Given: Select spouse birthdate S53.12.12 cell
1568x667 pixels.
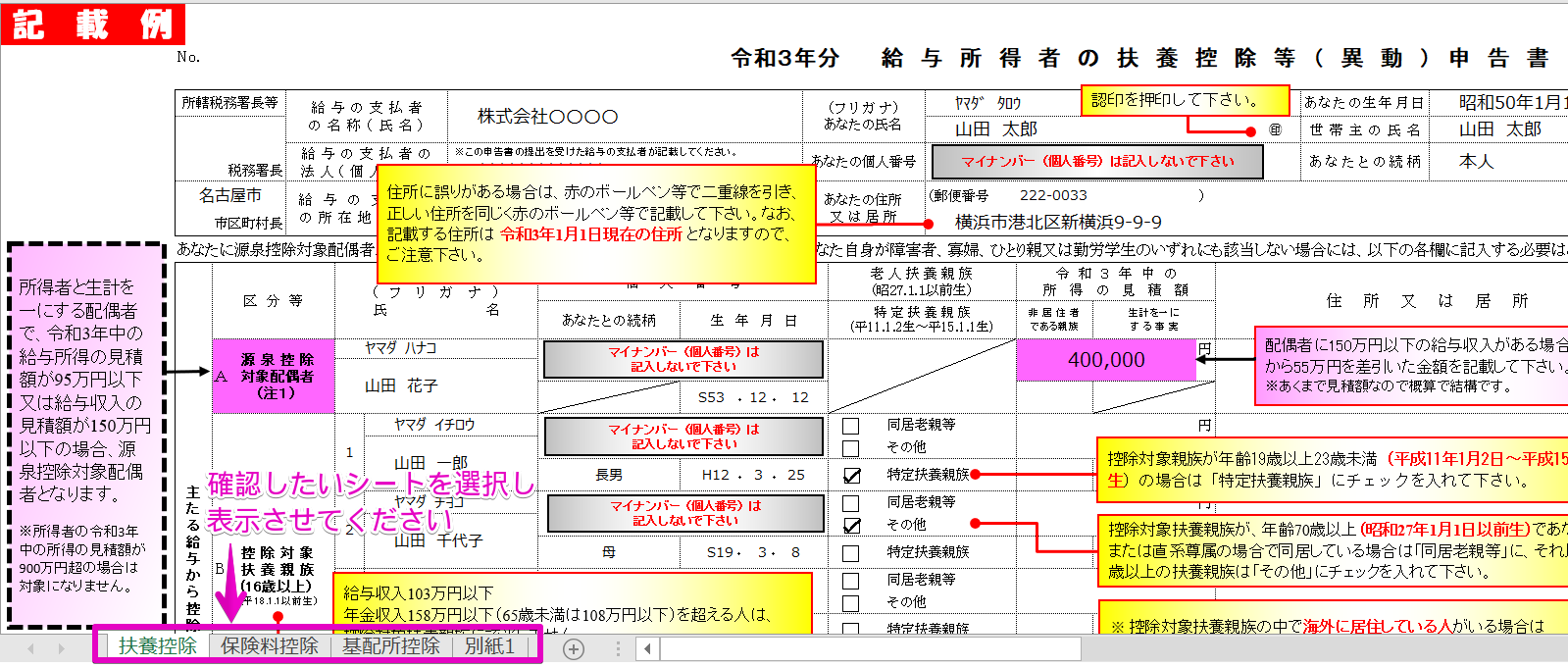Looking at the screenshot, I should [x=753, y=397].
